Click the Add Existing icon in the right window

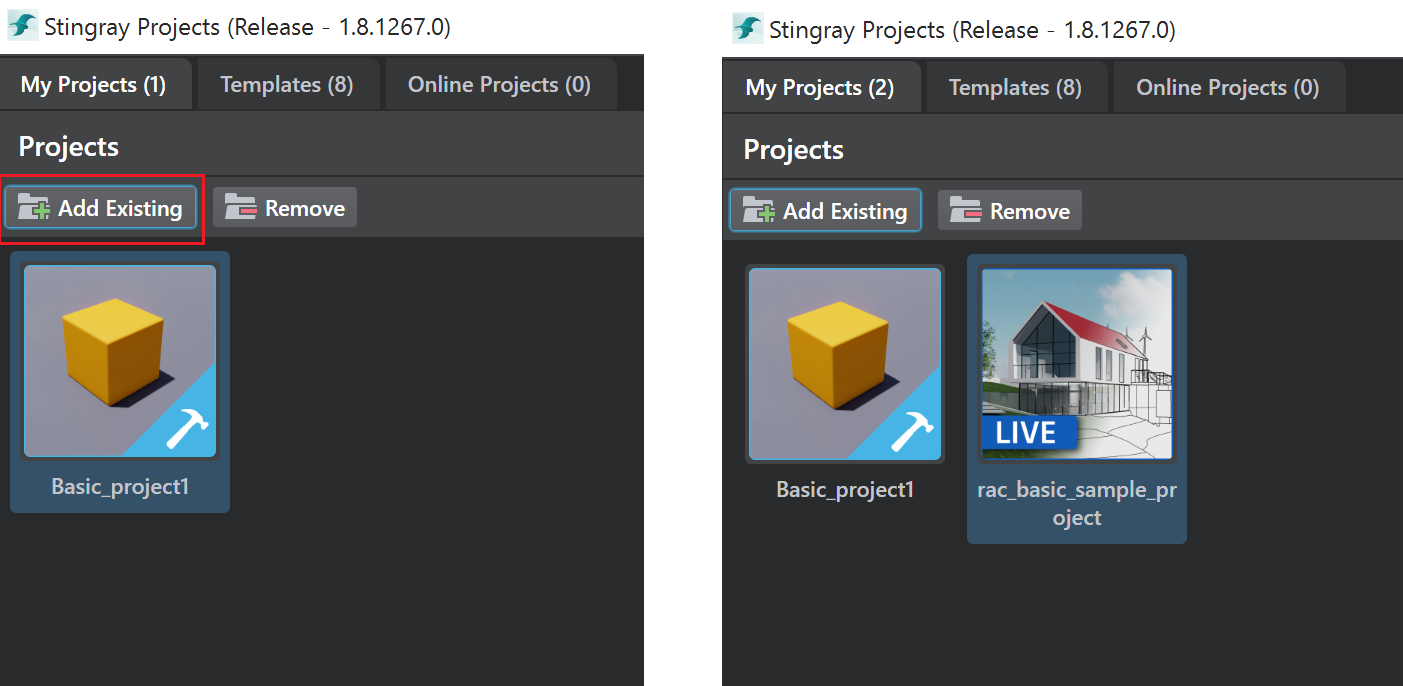point(755,210)
